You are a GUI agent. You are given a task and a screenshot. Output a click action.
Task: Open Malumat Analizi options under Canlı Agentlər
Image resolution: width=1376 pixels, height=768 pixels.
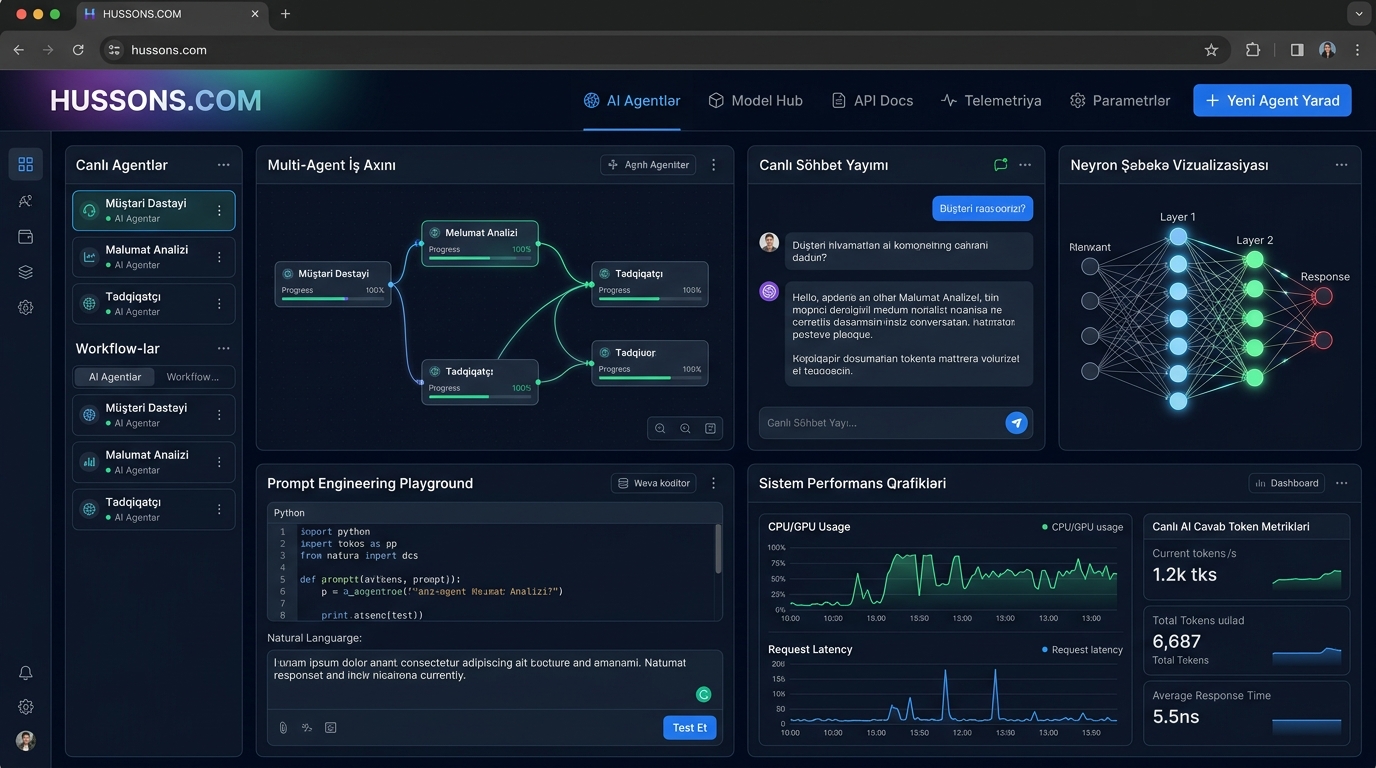pyautogui.click(x=219, y=258)
